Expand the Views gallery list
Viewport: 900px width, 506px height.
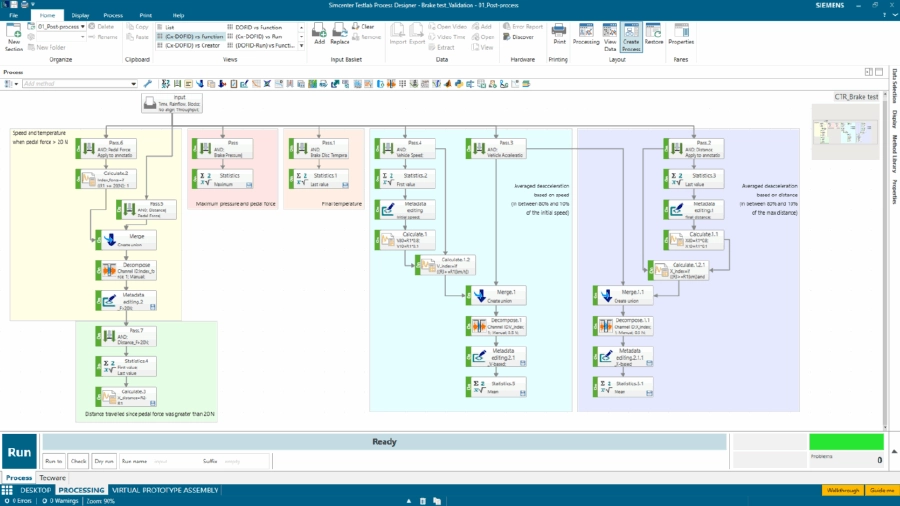(x=301, y=45)
